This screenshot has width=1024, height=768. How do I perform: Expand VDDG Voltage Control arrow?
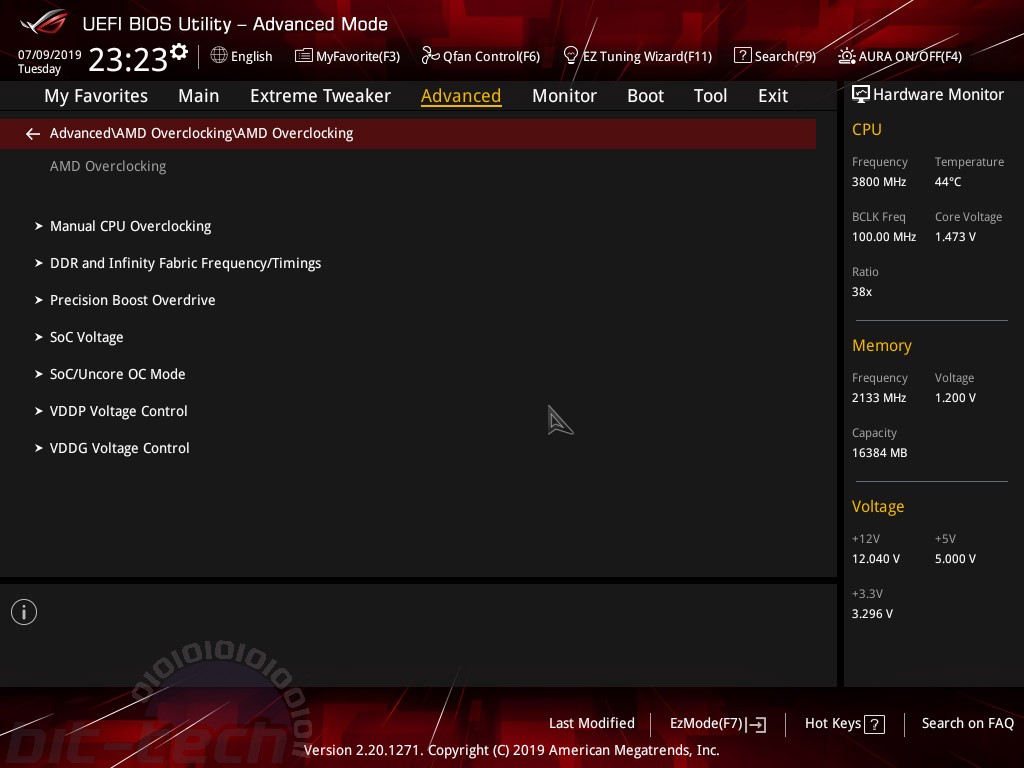pyautogui.click(x=39, y=448)
